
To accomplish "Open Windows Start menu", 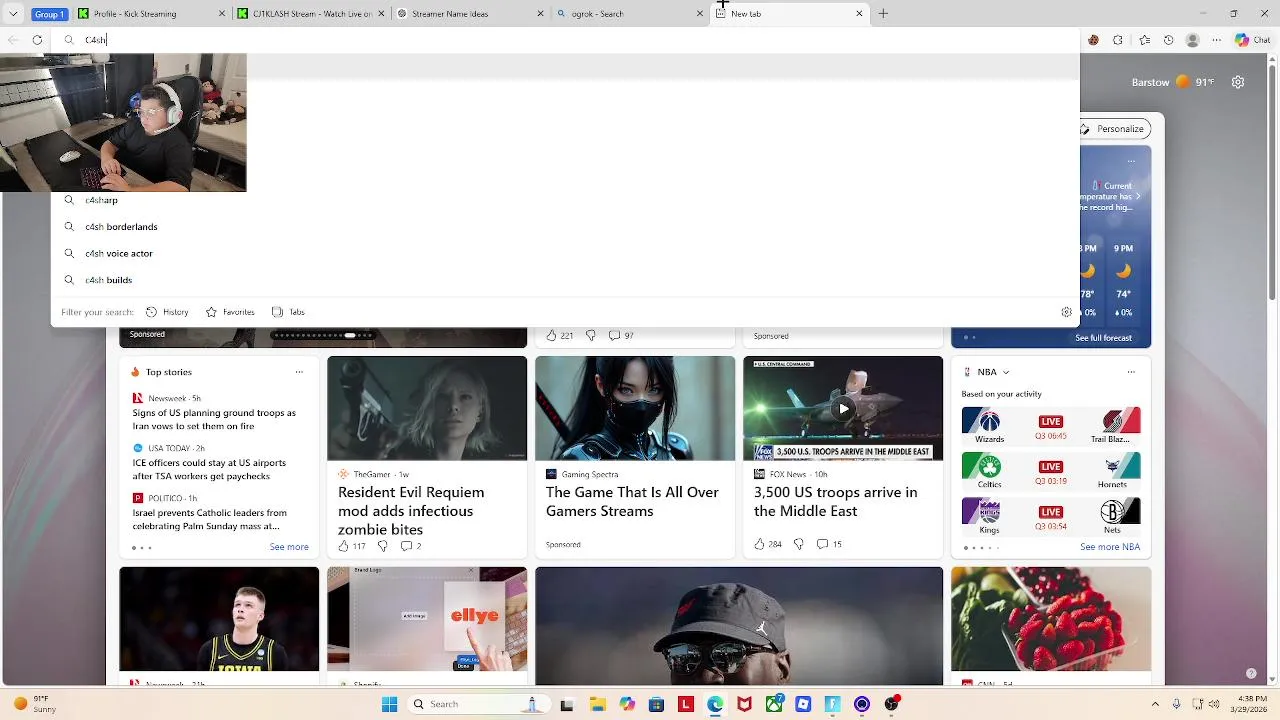I will [x=389, y=704].
